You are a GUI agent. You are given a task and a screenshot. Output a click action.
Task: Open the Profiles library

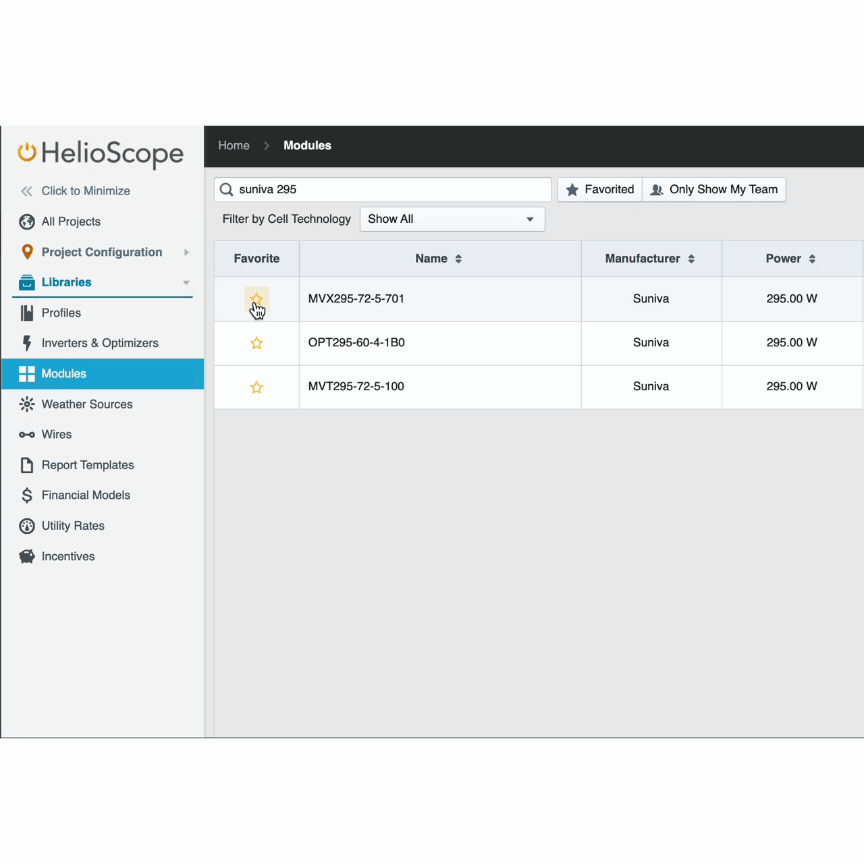[61, 313]
